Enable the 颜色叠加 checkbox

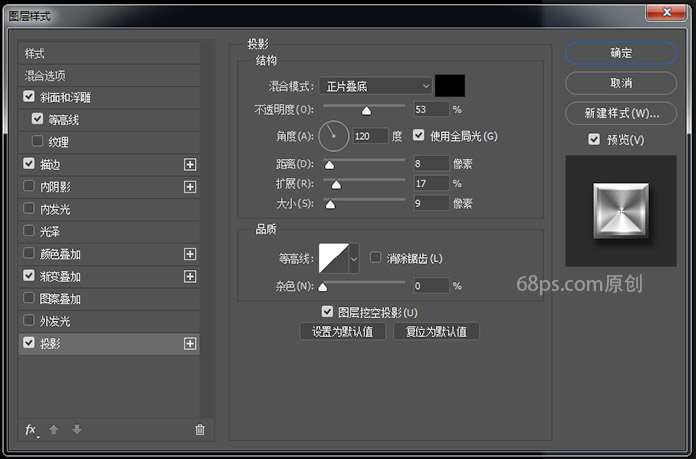coord(28,253)
